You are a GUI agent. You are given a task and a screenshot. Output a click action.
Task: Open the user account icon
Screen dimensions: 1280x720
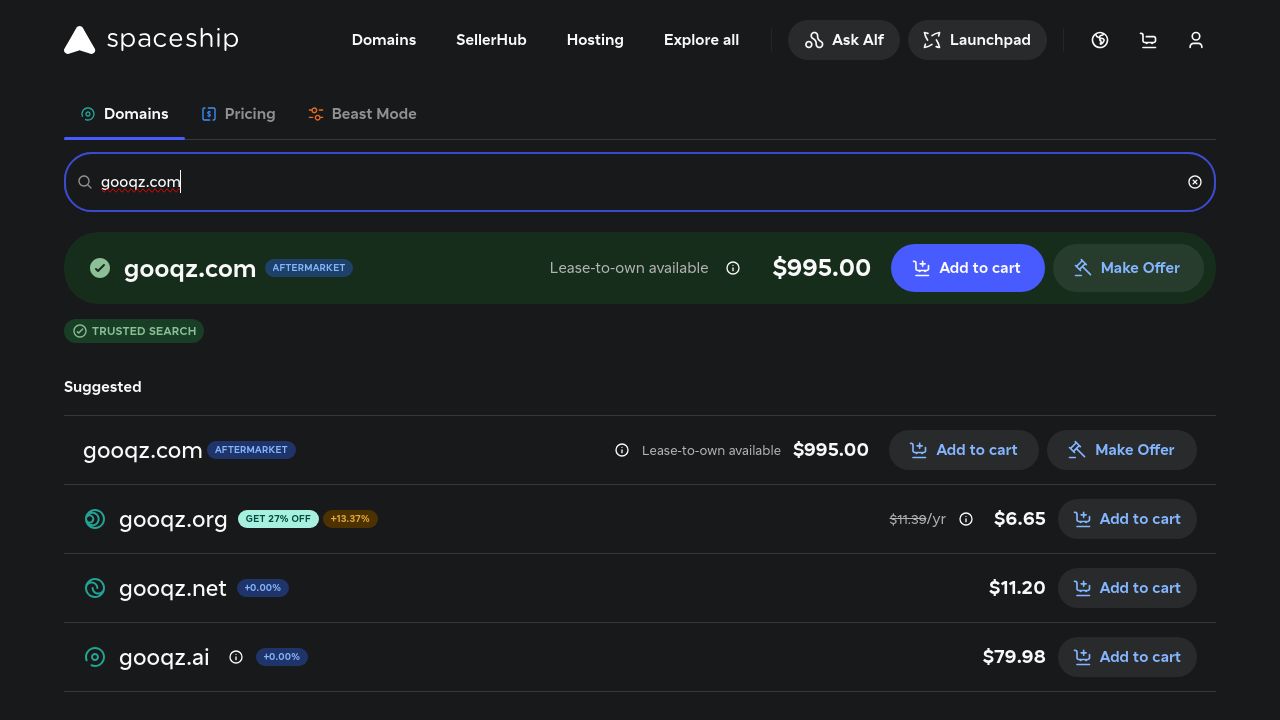tap(1196, 40)
